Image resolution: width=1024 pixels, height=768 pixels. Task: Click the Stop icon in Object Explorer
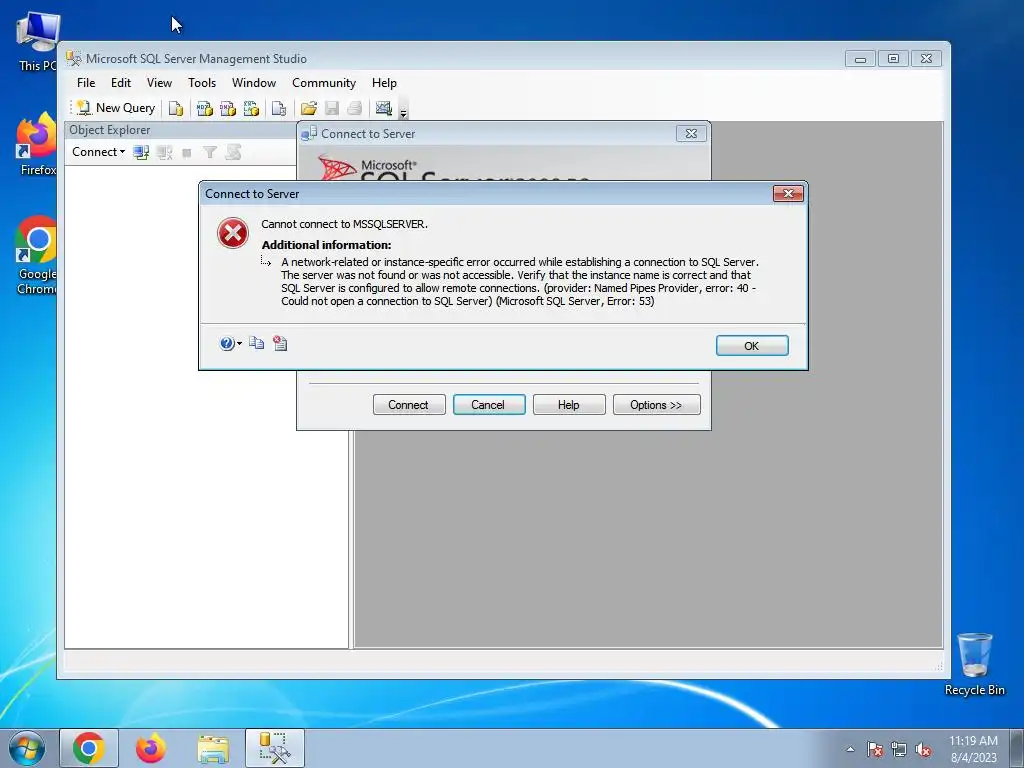point(187,152)
